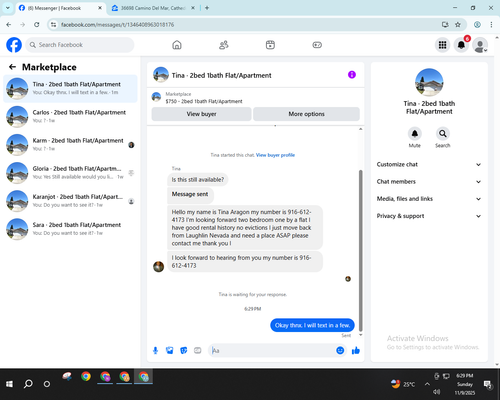Switch to the Messenger Facebook tab
500x400 pixels.
click(60, 8)
